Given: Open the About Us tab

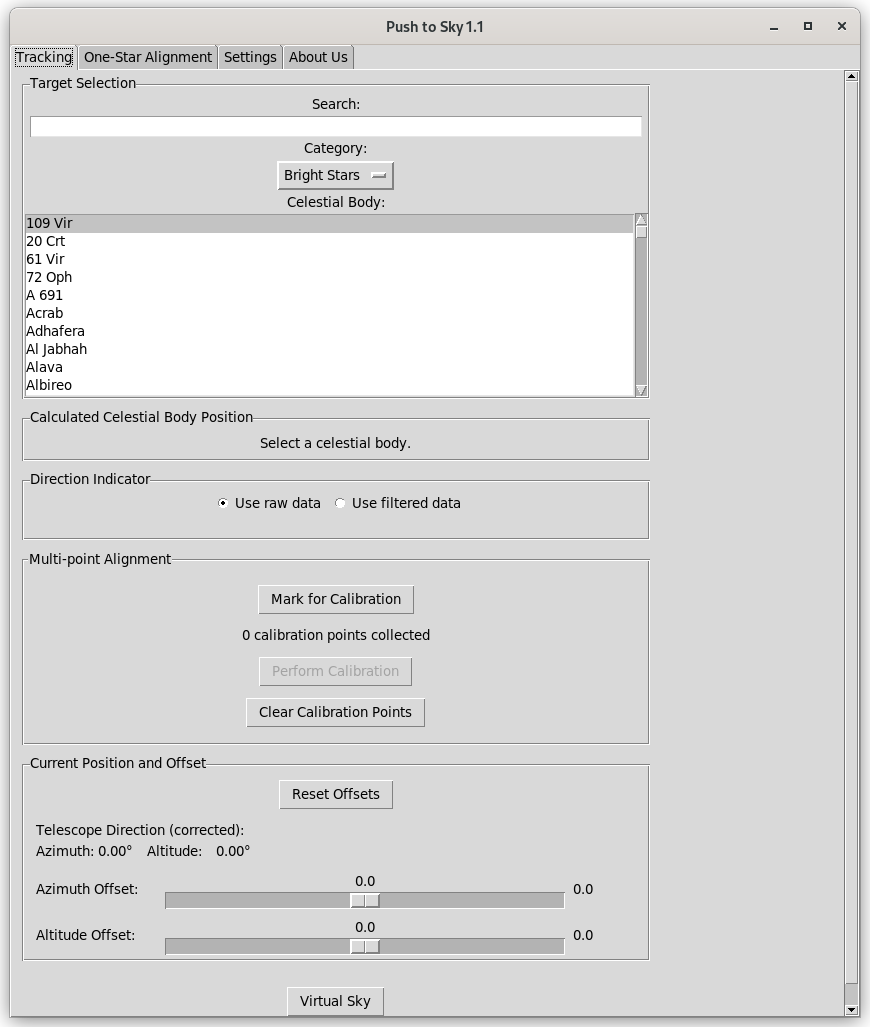Looking at the screenshot, I should coord(318,57).
